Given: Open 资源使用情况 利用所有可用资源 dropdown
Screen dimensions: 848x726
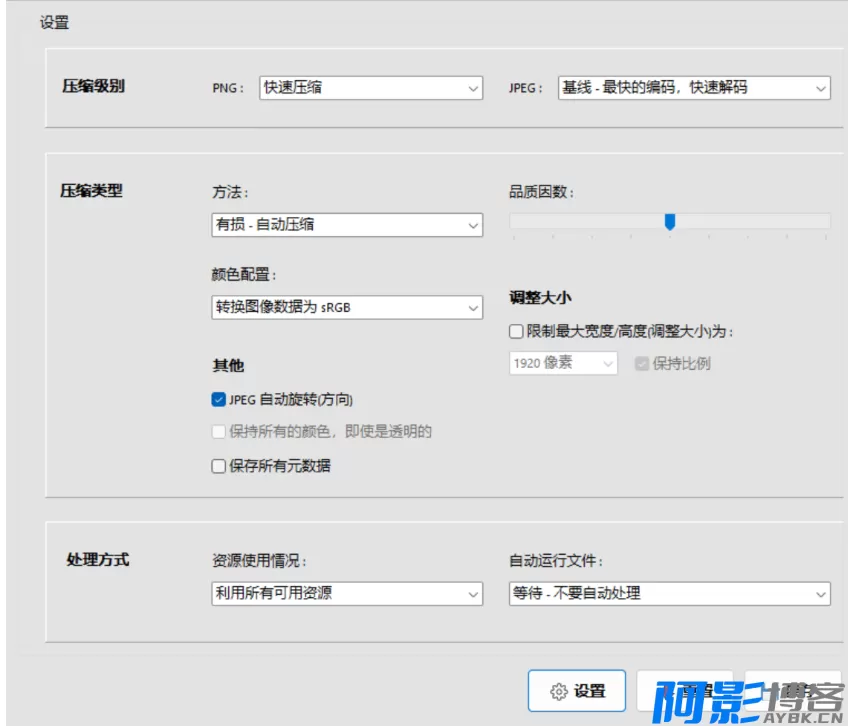Looking at the screenshot, I should click(347, 593).
